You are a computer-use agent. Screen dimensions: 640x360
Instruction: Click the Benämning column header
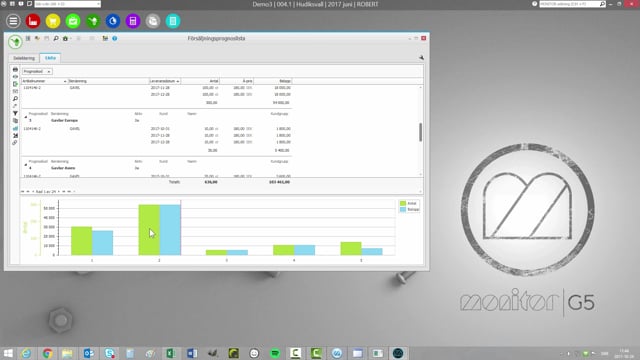109,81
